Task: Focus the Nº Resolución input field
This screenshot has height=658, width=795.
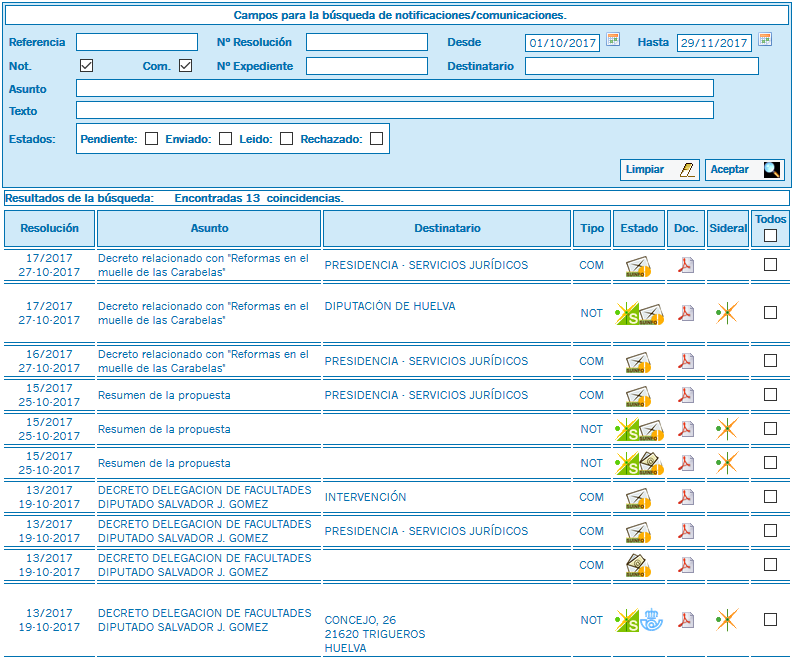Action: coord(367,42)
